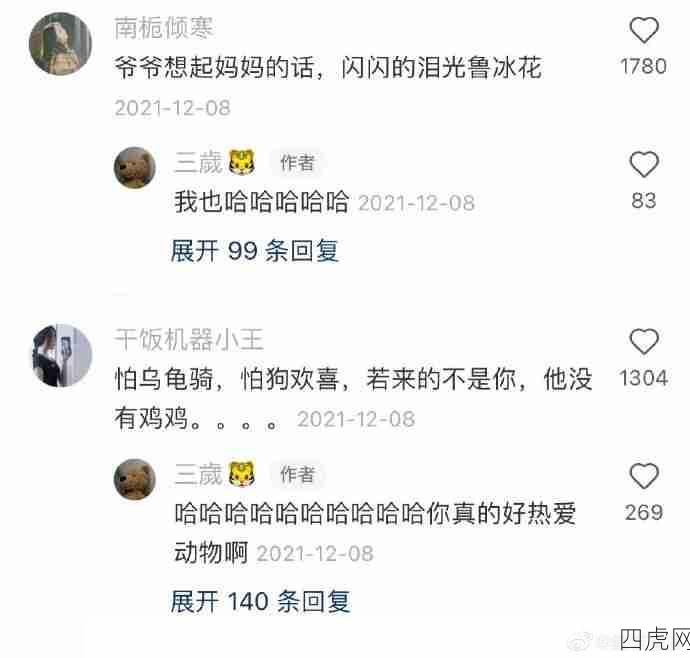This screenshot has height=658, width=690.
Task: Like the author's reply 我也哈哈哈哈哈
Action: point(644,164)
